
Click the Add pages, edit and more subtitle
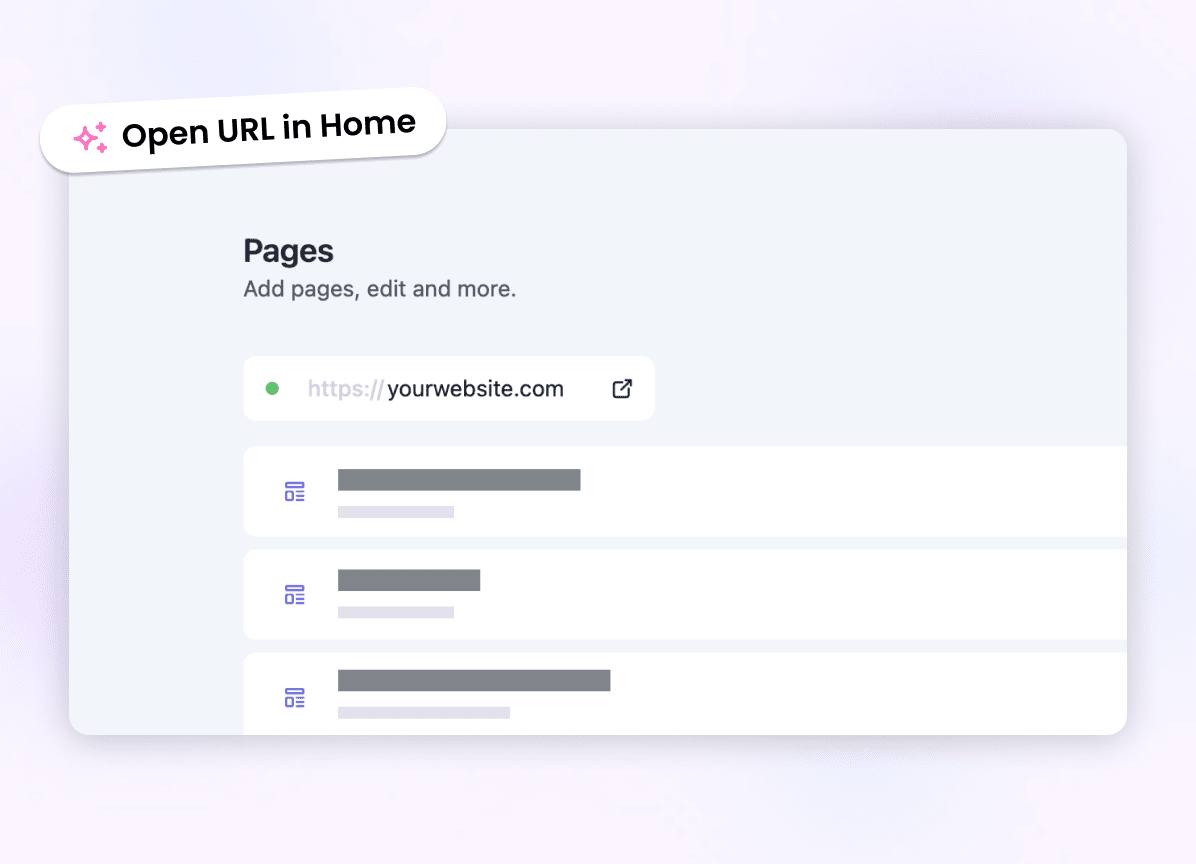coord(380,289)
